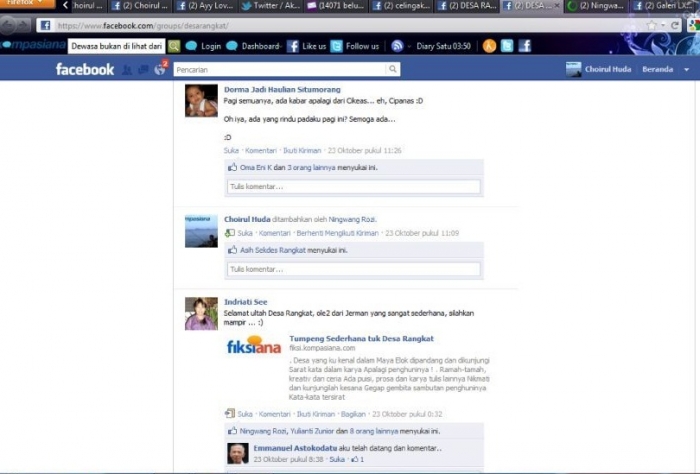Reload the page with refresh icon
Screen dimensions: 700x474
point(675,25)
